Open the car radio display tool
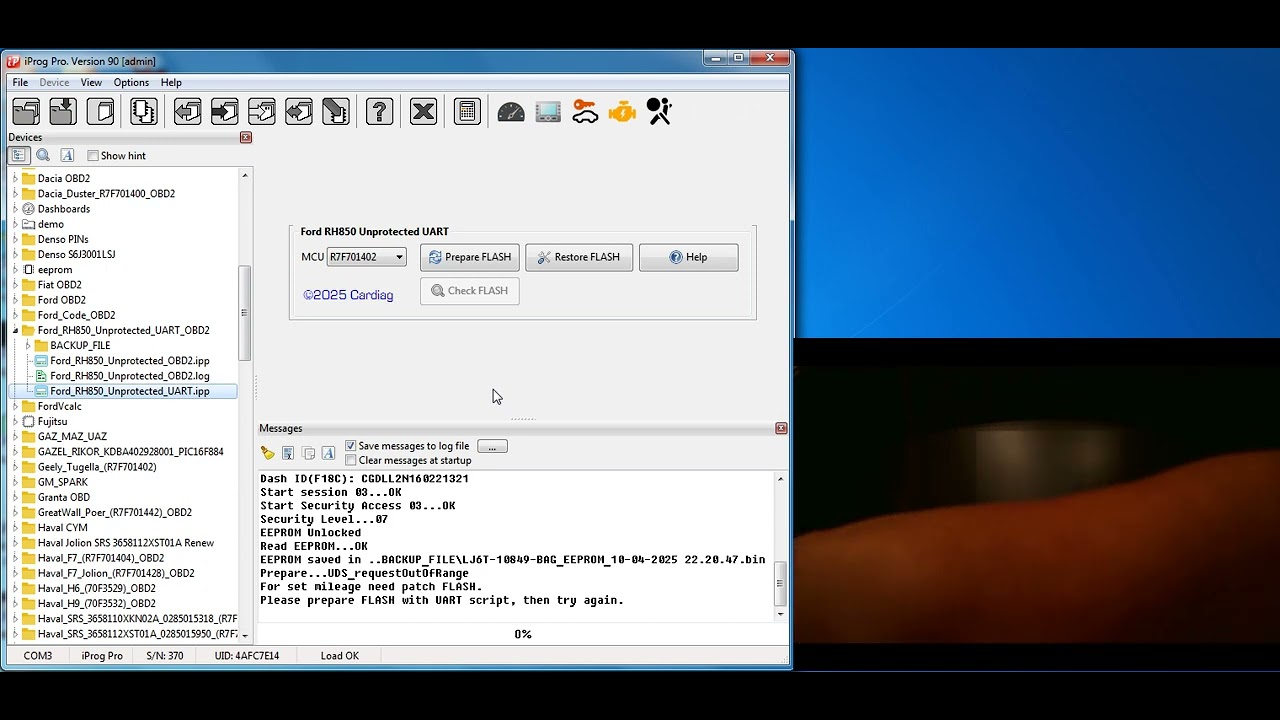 548,111
